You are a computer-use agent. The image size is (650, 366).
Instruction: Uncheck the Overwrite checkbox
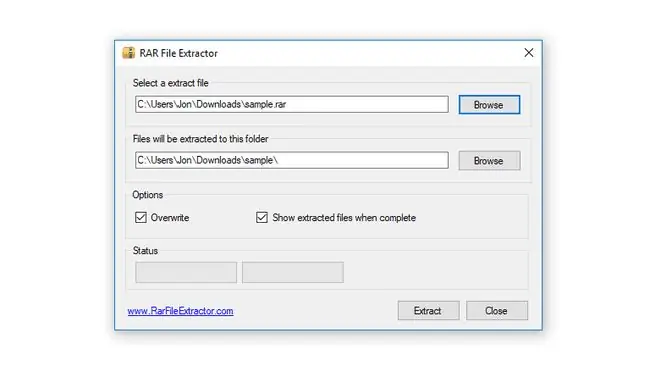tap(141, 217)
